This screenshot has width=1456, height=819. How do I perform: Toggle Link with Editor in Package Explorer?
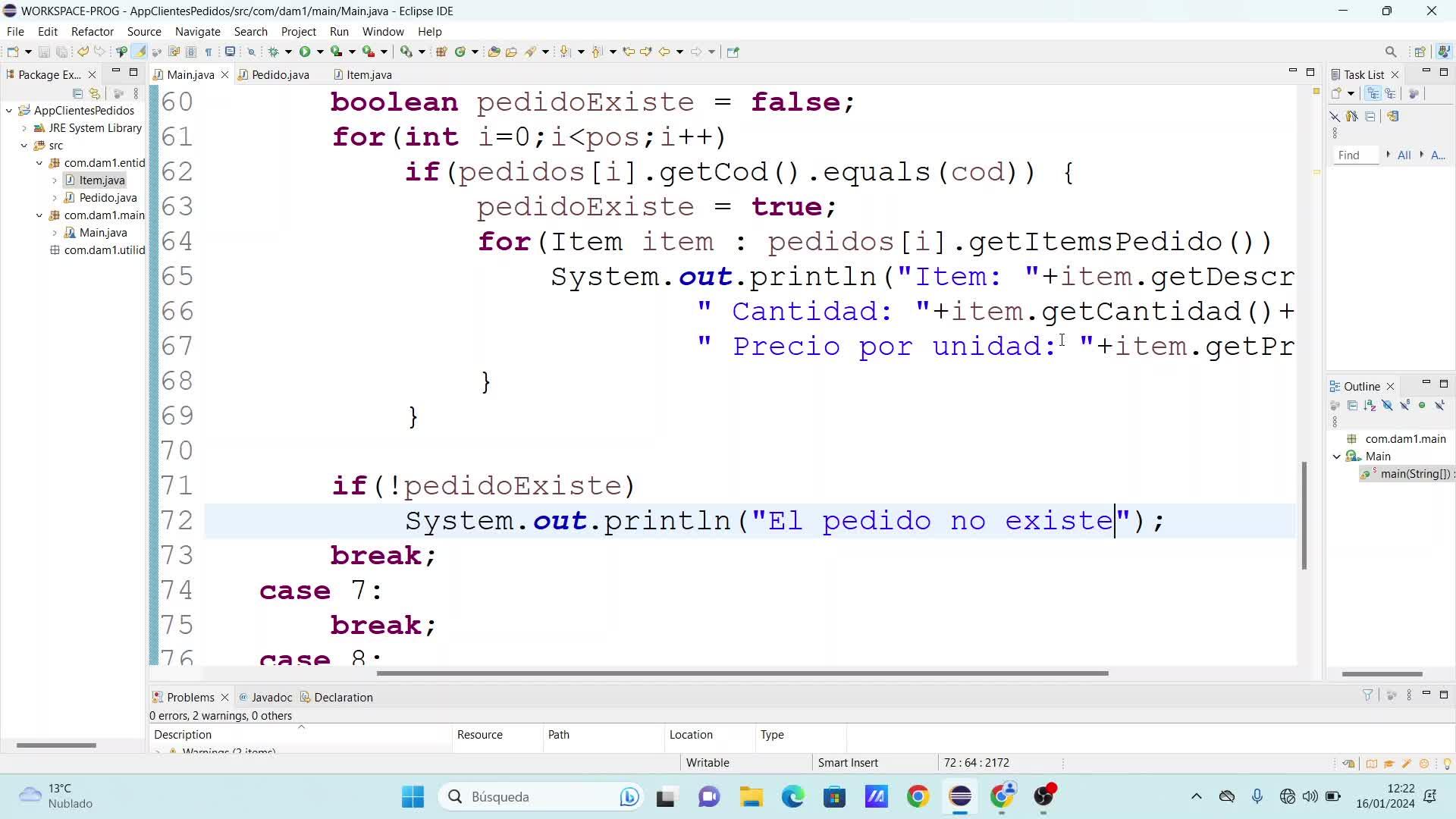[x=95, y=93]
